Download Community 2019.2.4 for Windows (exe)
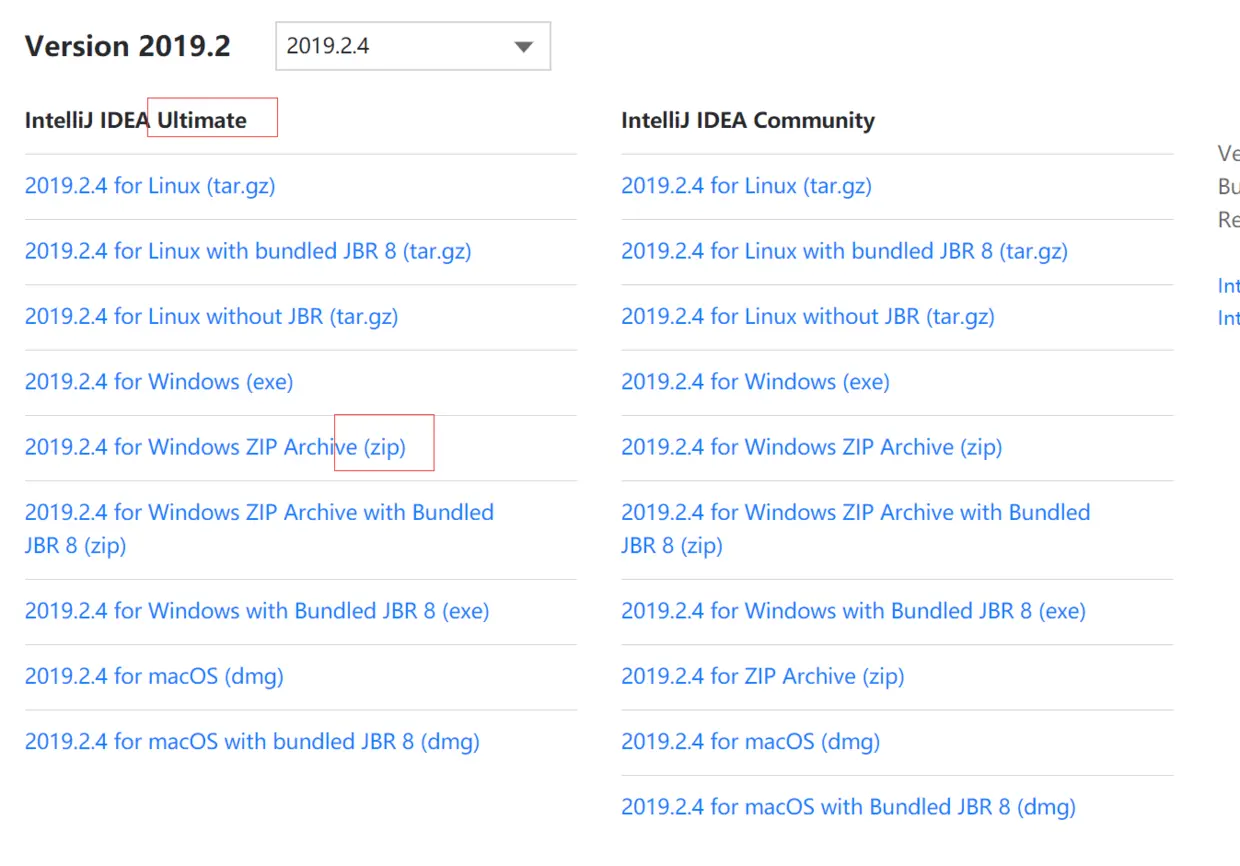Viewport: 1240px width, 866px height. click(755, 382)
